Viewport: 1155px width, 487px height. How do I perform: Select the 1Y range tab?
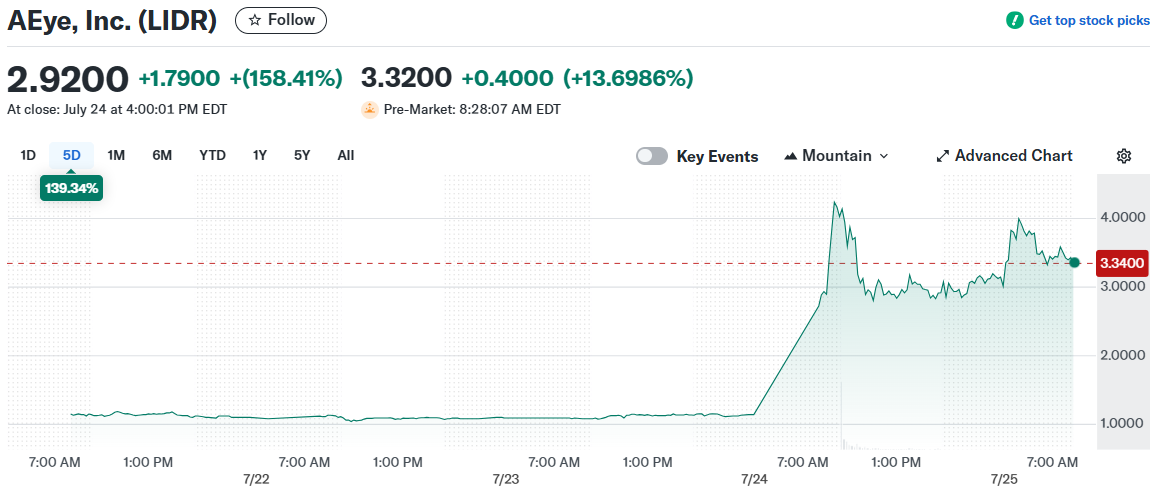(259, 155)
